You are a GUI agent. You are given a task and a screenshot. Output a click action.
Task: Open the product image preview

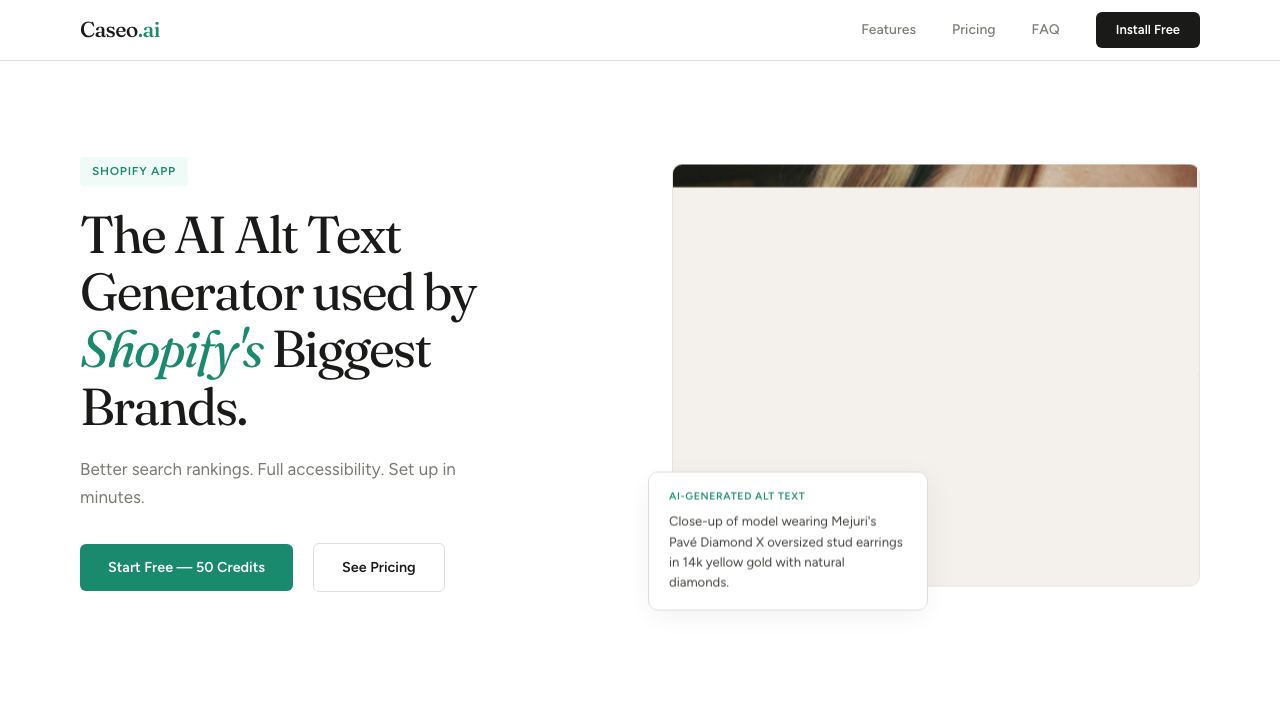(x=936, y=375)
